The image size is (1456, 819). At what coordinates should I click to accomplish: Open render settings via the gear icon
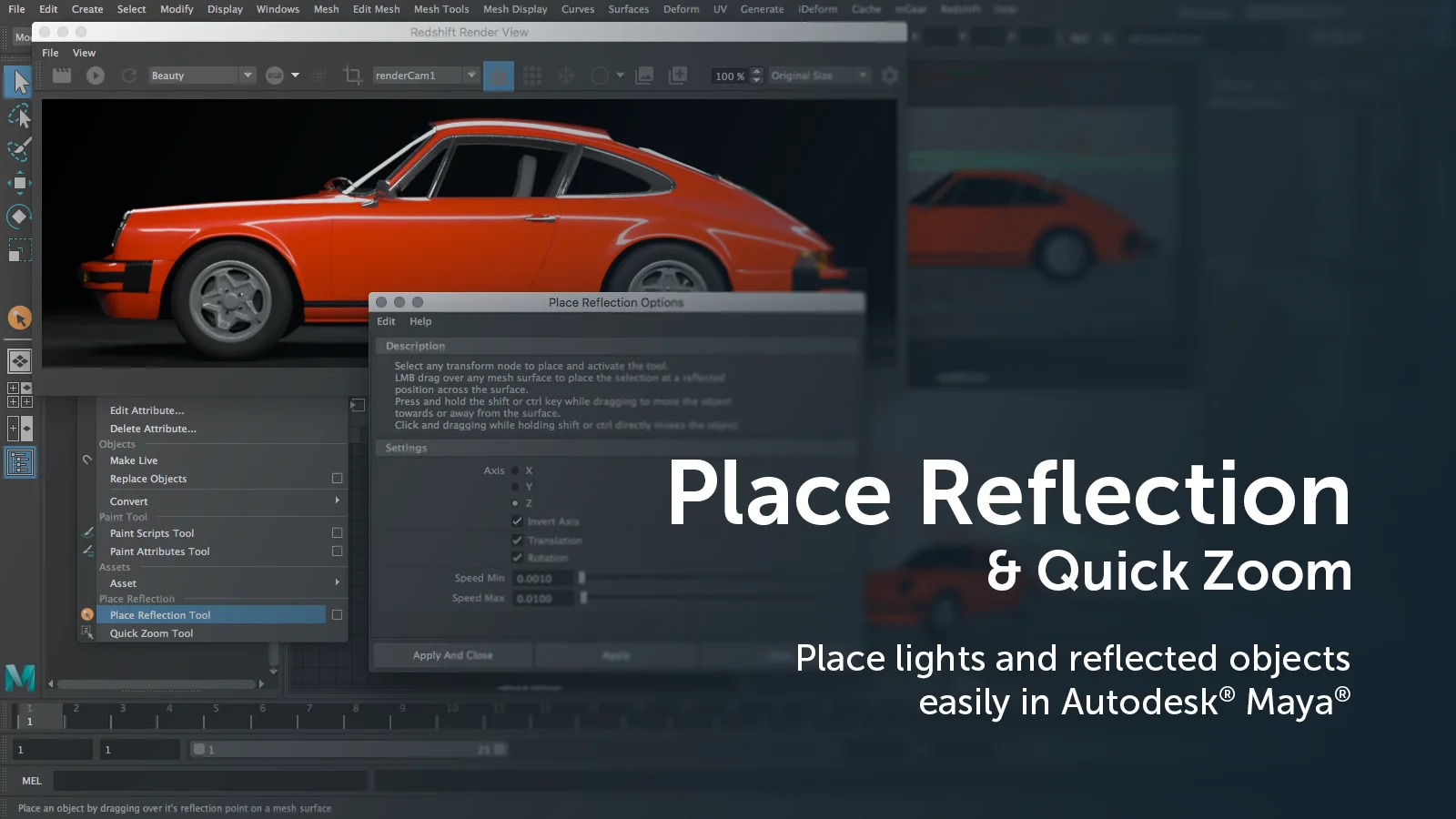[x=890, y=76]
